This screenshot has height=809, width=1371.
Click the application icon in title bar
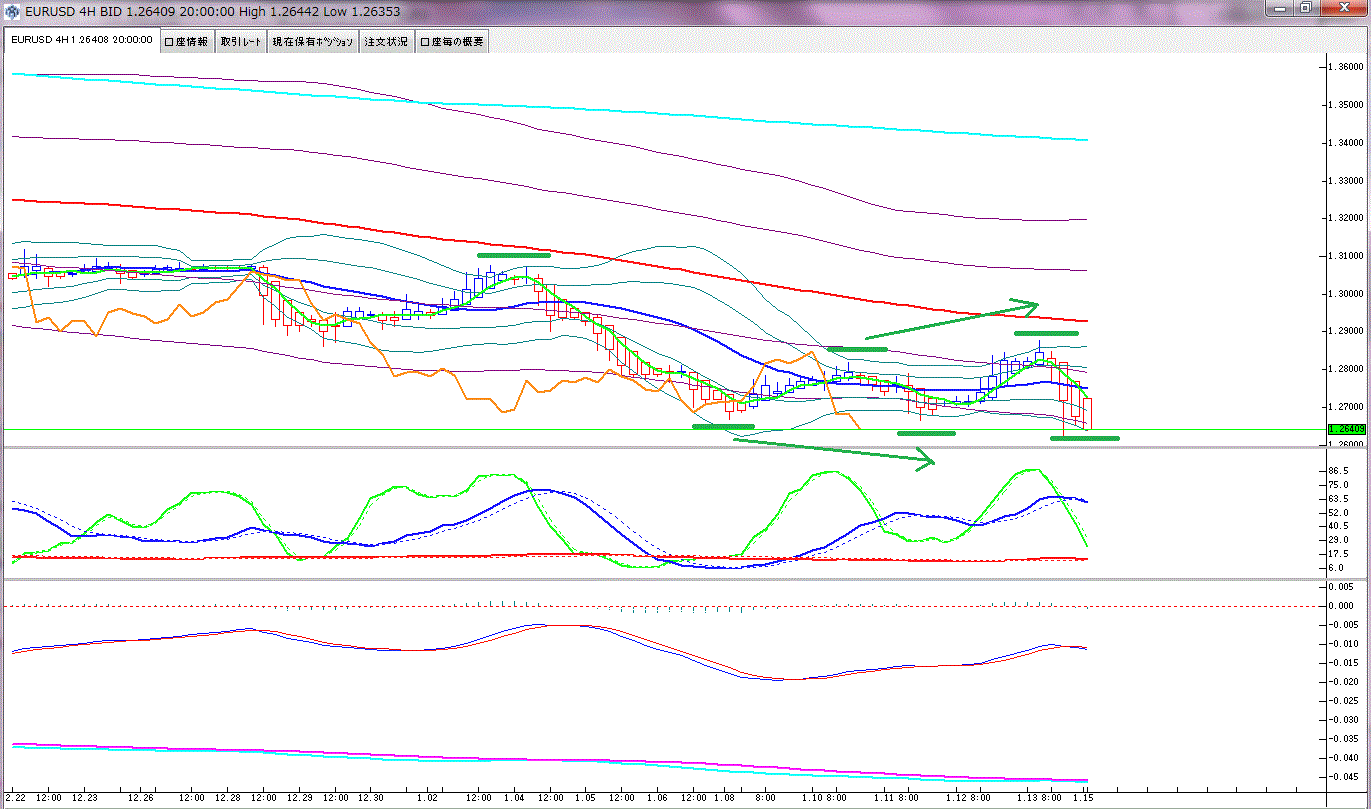13,8
